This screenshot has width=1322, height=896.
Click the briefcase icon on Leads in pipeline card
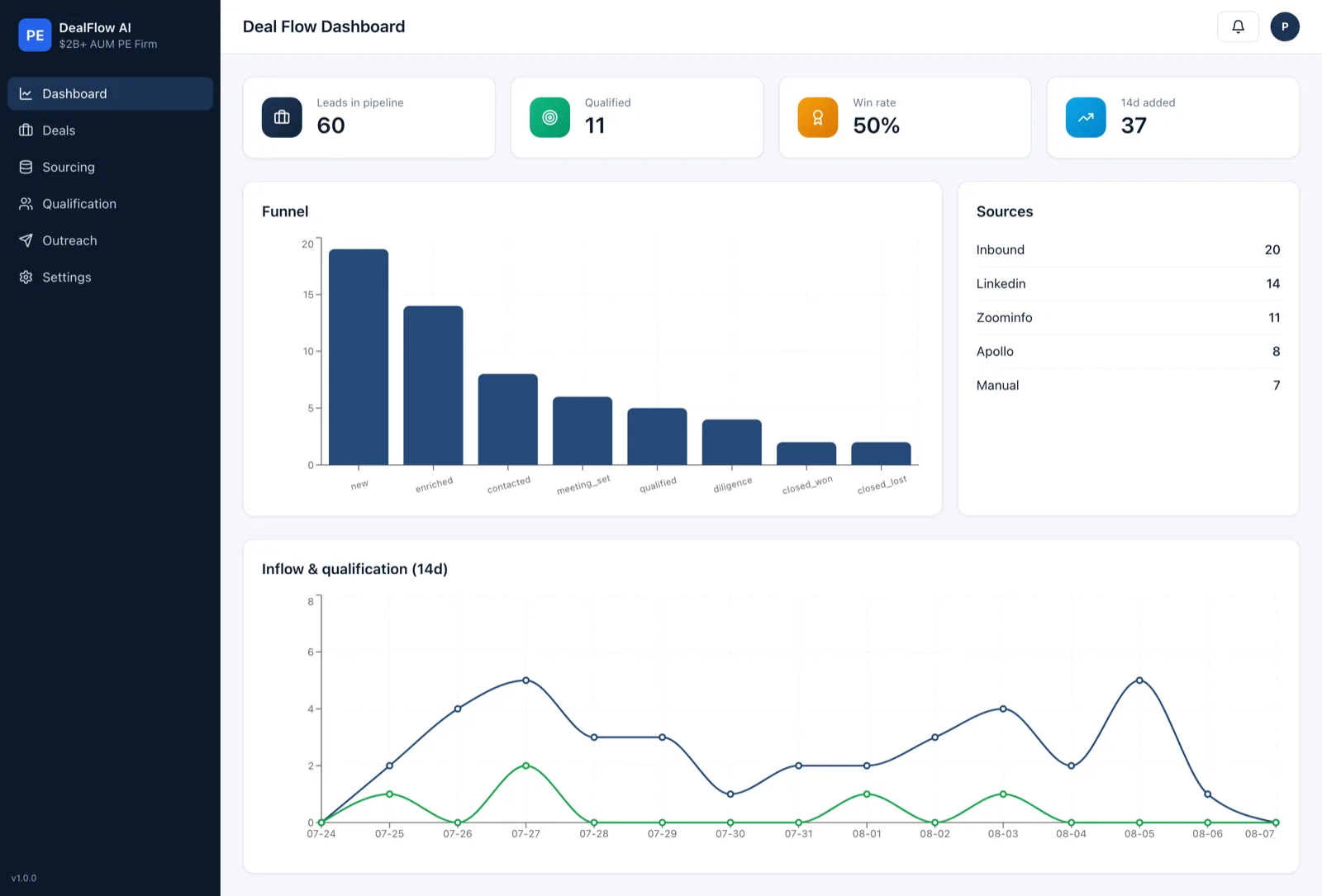pyautogui.click(x=282, y=117)
